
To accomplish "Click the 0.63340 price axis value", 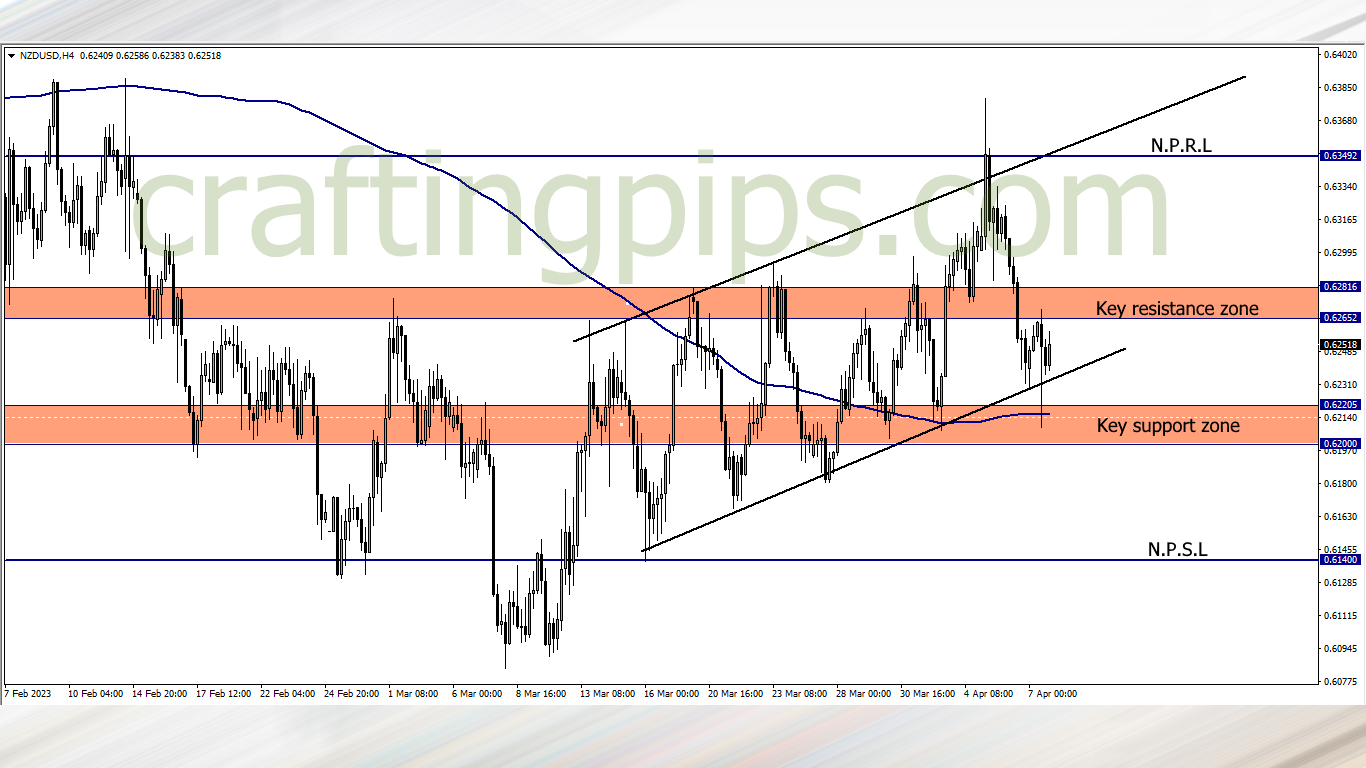I will (x=1340, y=187).
